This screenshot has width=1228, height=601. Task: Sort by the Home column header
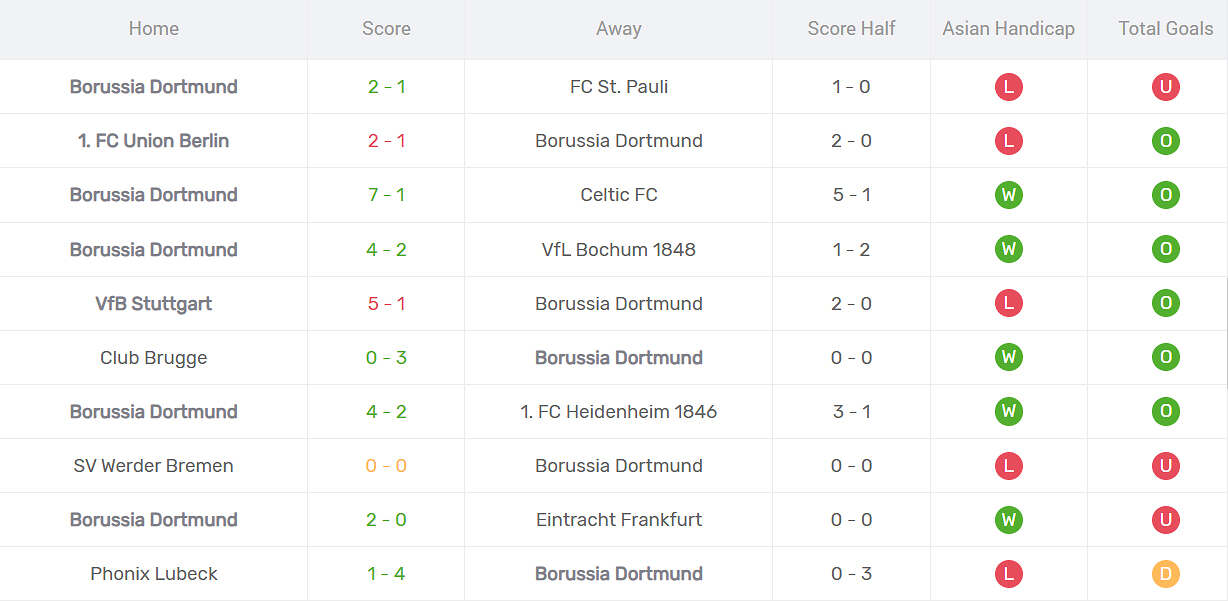[x=153, y=29]
